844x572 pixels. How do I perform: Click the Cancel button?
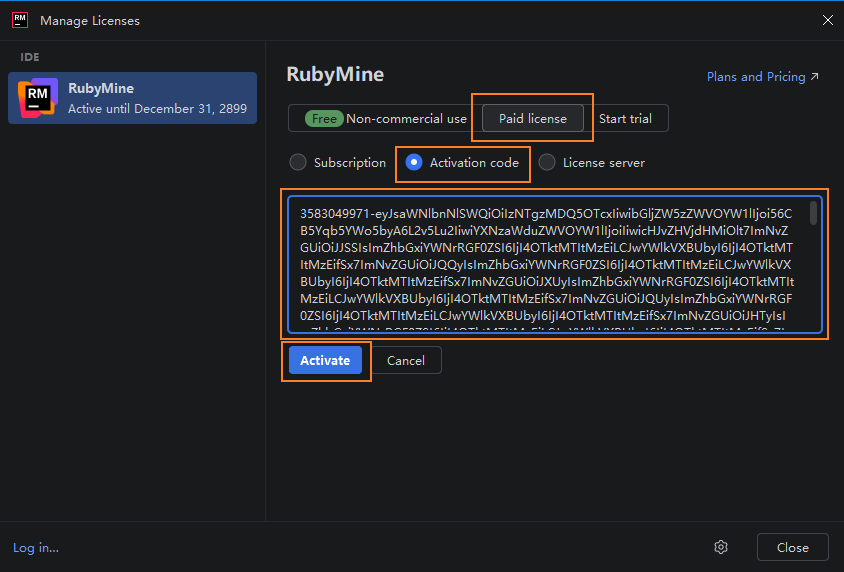point(406,361)
